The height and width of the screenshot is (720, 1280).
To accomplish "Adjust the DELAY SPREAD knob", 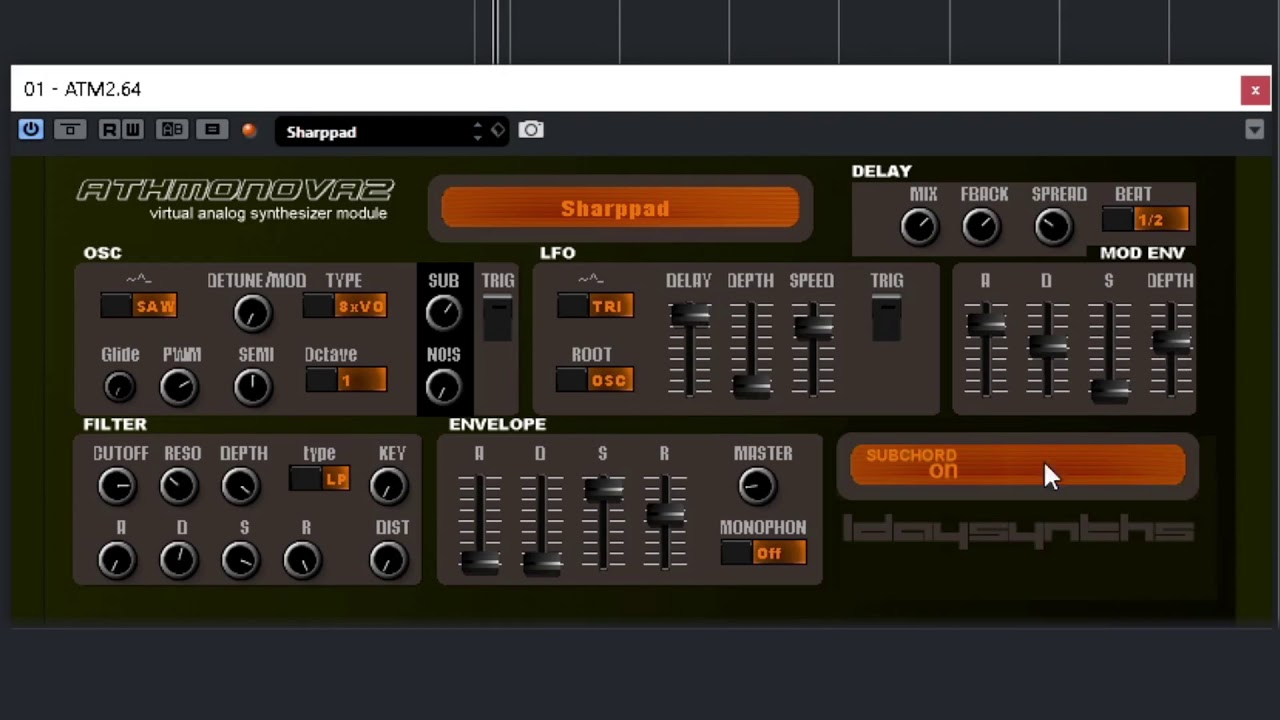I will (1053, 227).
